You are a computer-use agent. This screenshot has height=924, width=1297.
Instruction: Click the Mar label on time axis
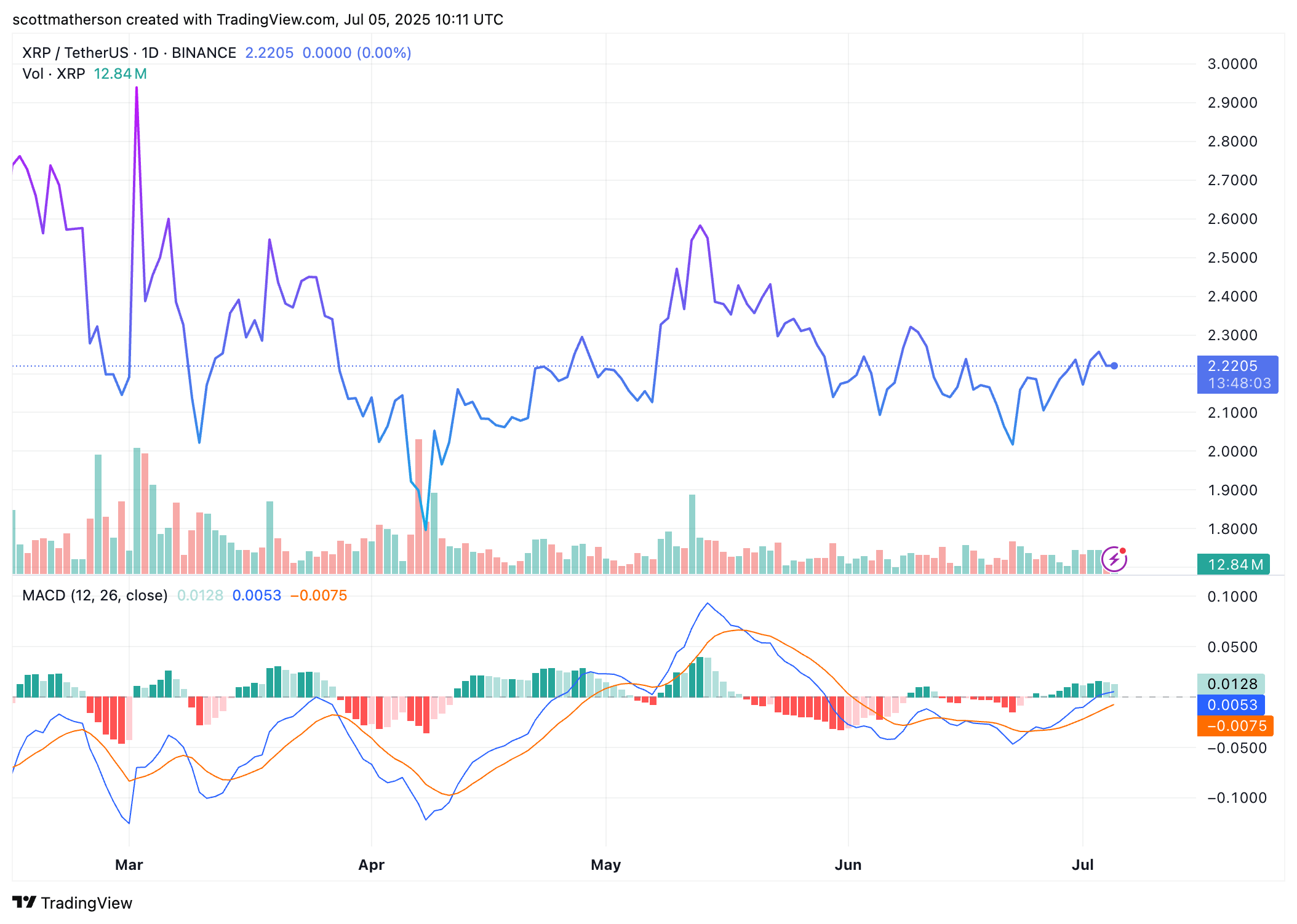[x=129, y=864]
